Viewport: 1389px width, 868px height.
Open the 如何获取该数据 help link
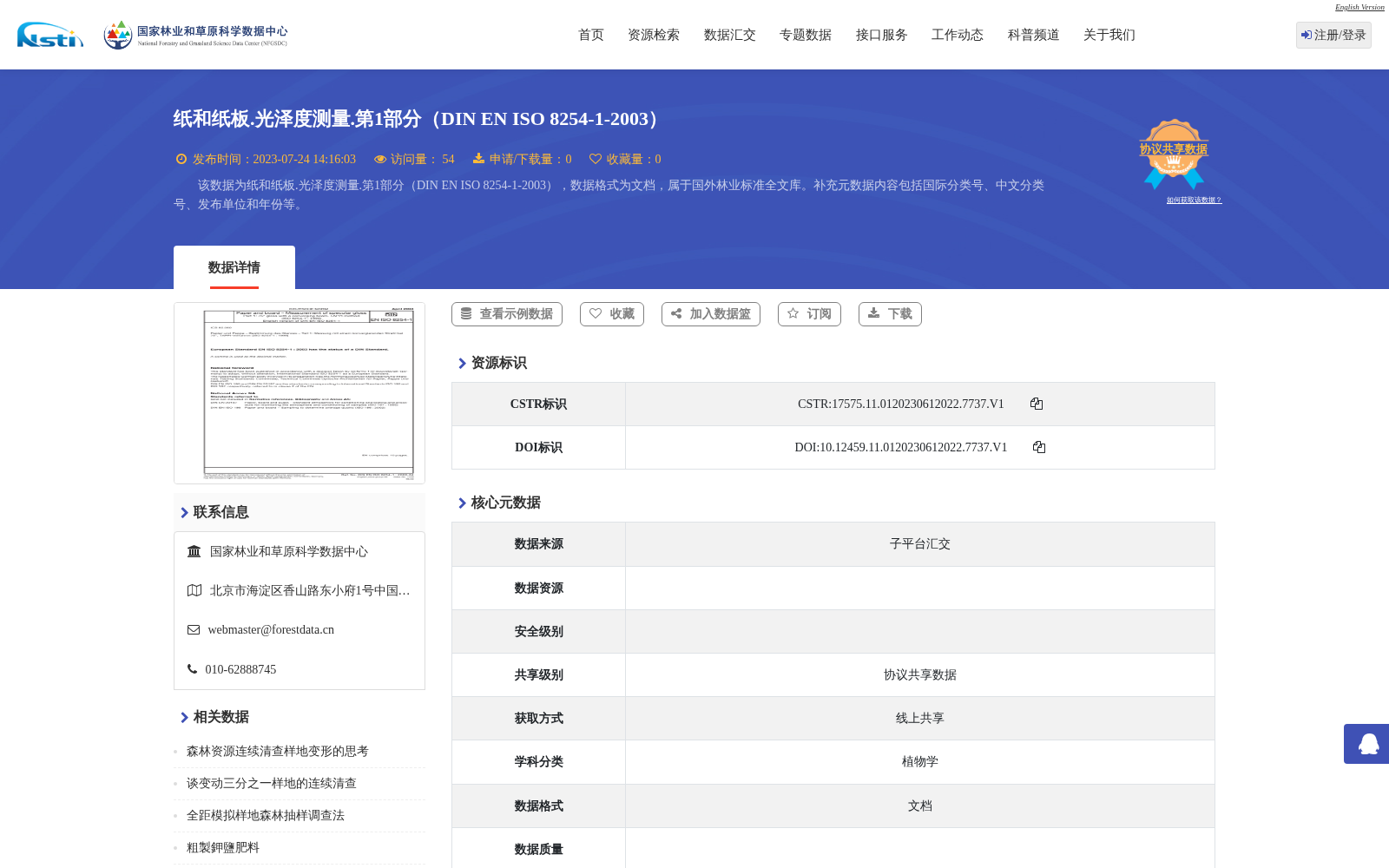pyautogui.click(x=1194, y=201)
